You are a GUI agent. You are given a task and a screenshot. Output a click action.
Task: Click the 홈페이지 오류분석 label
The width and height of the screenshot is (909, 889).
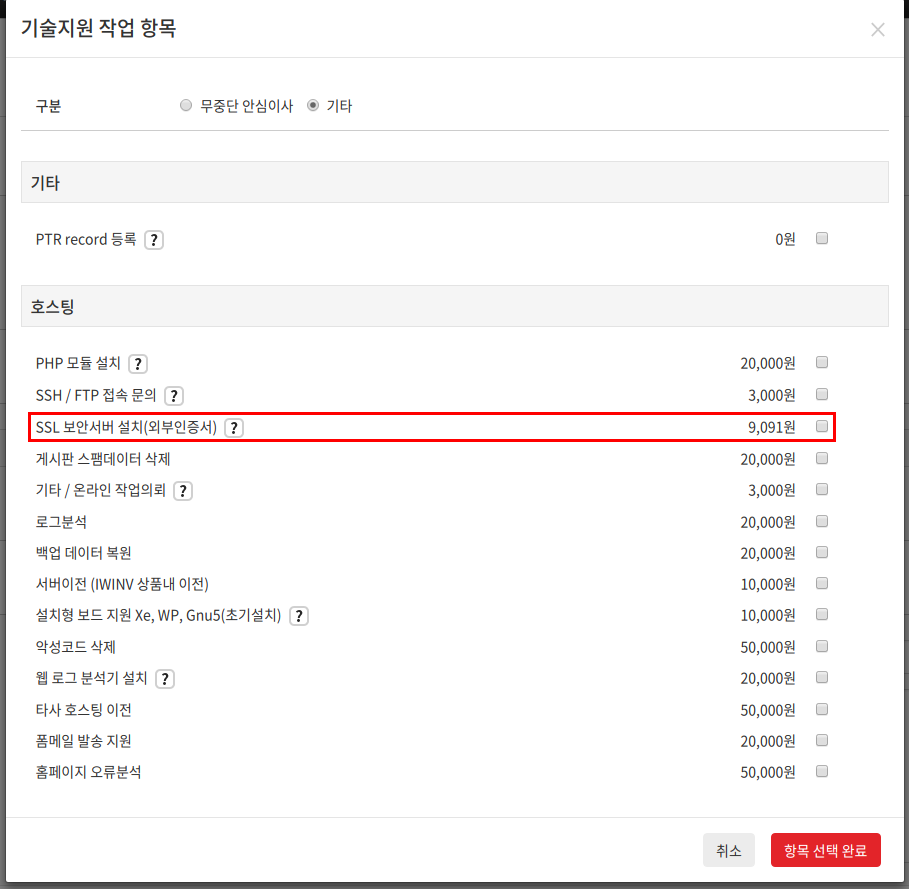[88, 772]
